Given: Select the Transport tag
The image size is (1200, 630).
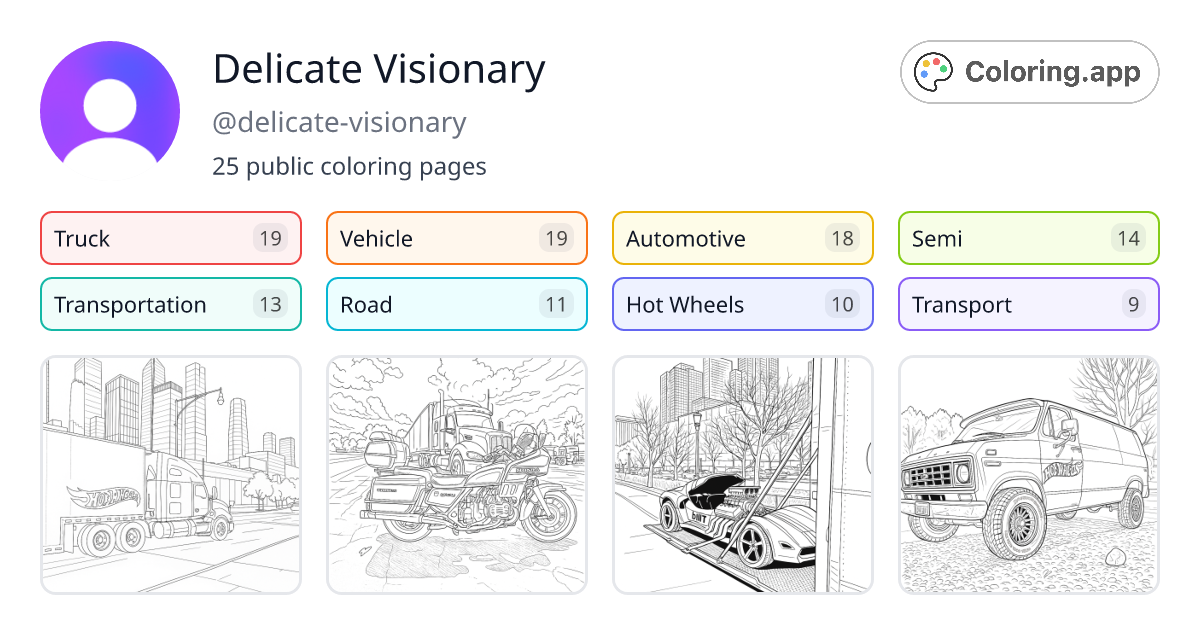Looking at the screenshot, I should click(1028, 304).
